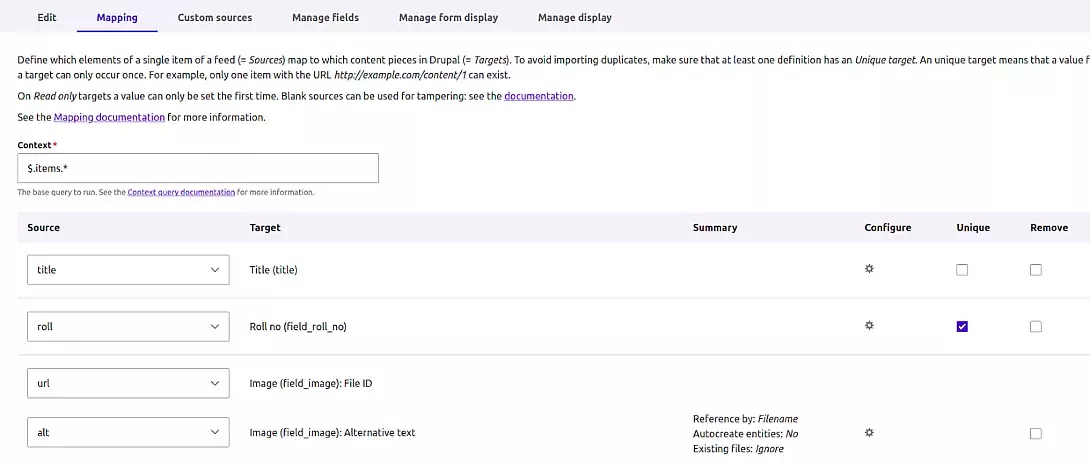Open the Manage form display tab
Image resolution: width=1090 pixels, height=463 pixels.
pos(448,17)
